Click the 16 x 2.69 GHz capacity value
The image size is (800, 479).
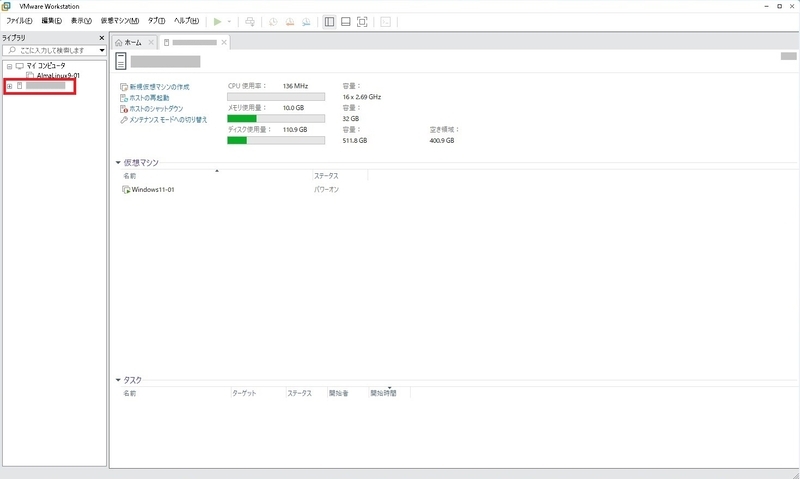click(362, 97)
